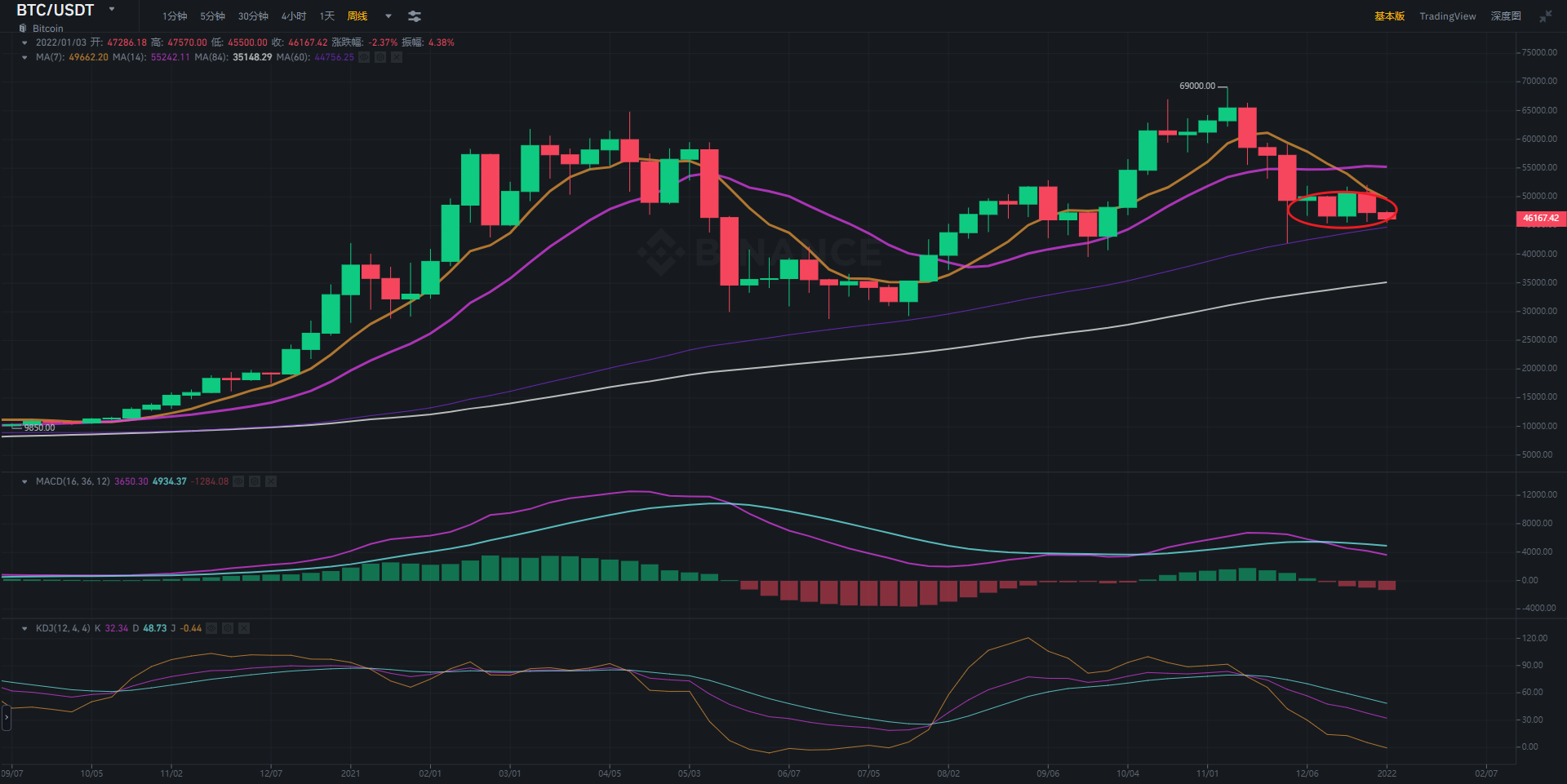Click the left edge panel expand handle
The width and height of the screenshot is (1567, 784).
(7, 717)
